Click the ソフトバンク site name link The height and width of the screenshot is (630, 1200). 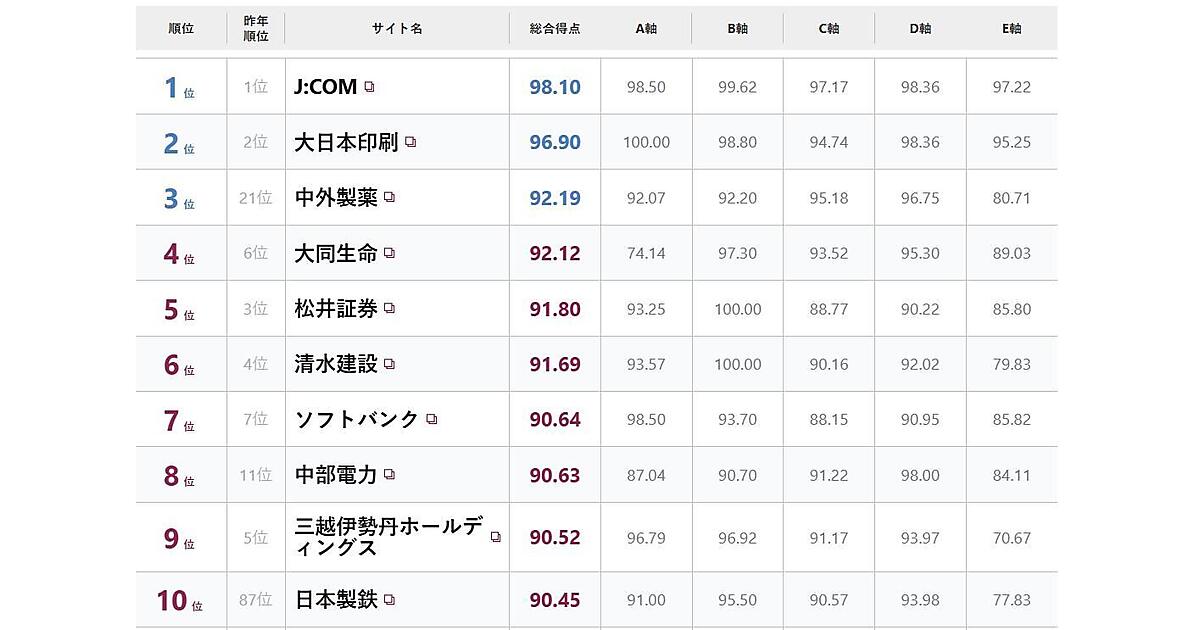point(357,420)
